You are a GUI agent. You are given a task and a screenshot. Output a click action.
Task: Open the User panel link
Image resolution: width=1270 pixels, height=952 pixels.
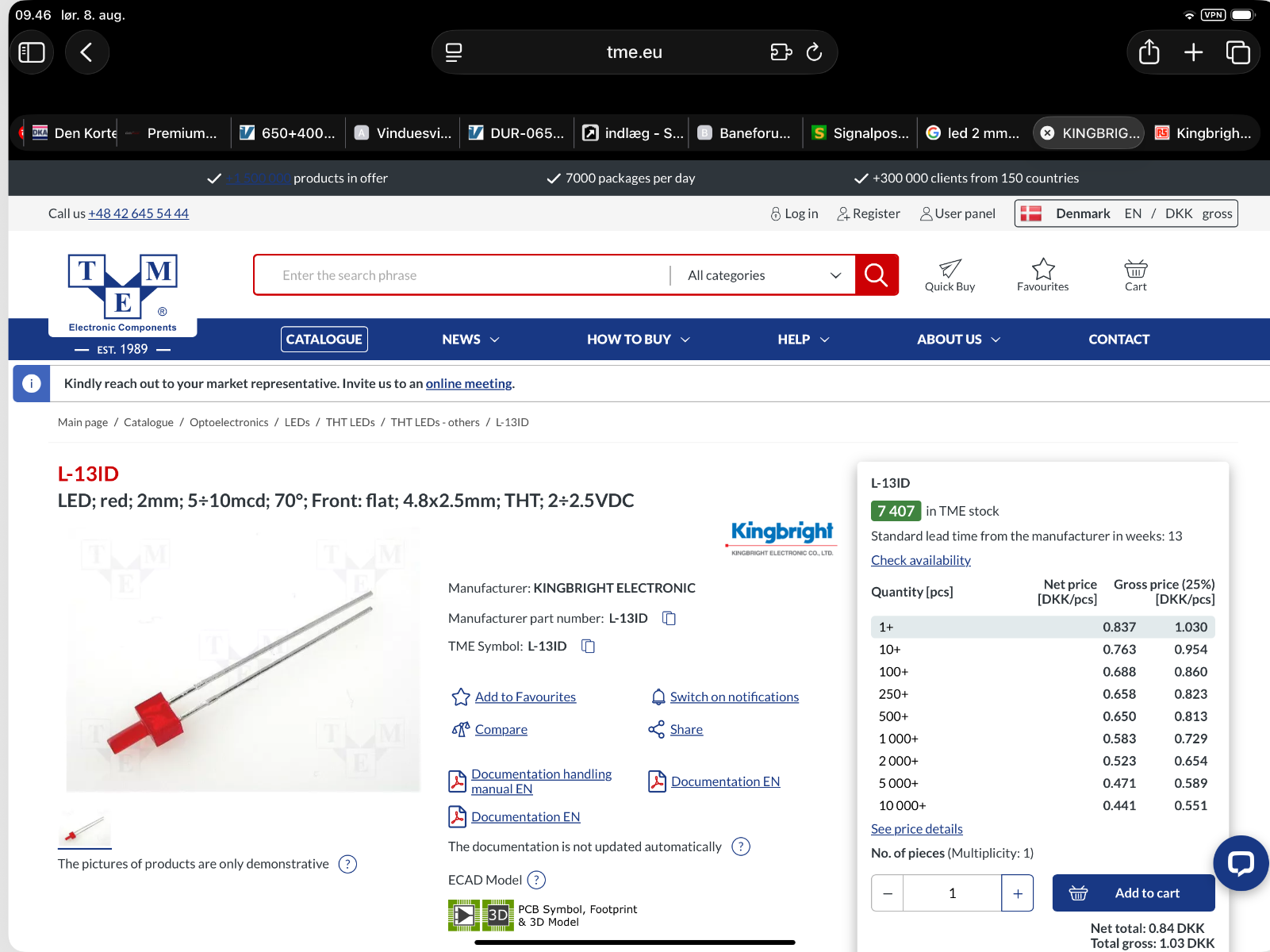957,213
